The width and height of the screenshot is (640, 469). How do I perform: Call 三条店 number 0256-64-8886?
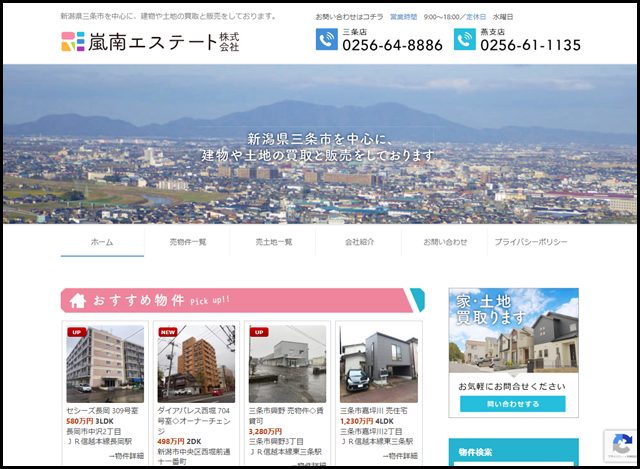coord(392,45)
